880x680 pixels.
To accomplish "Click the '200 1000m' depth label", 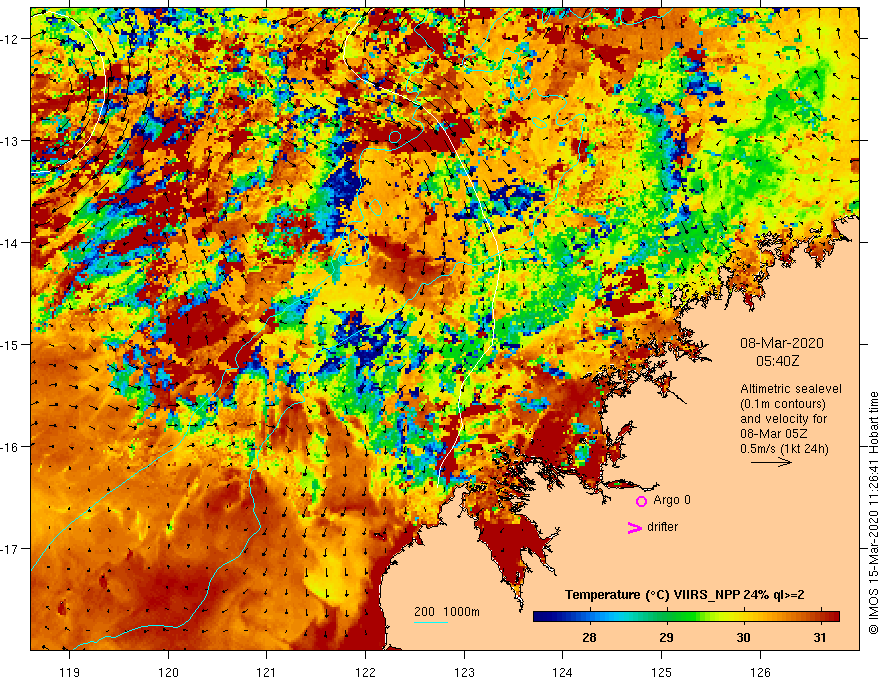I will click(x=447, y=612).
